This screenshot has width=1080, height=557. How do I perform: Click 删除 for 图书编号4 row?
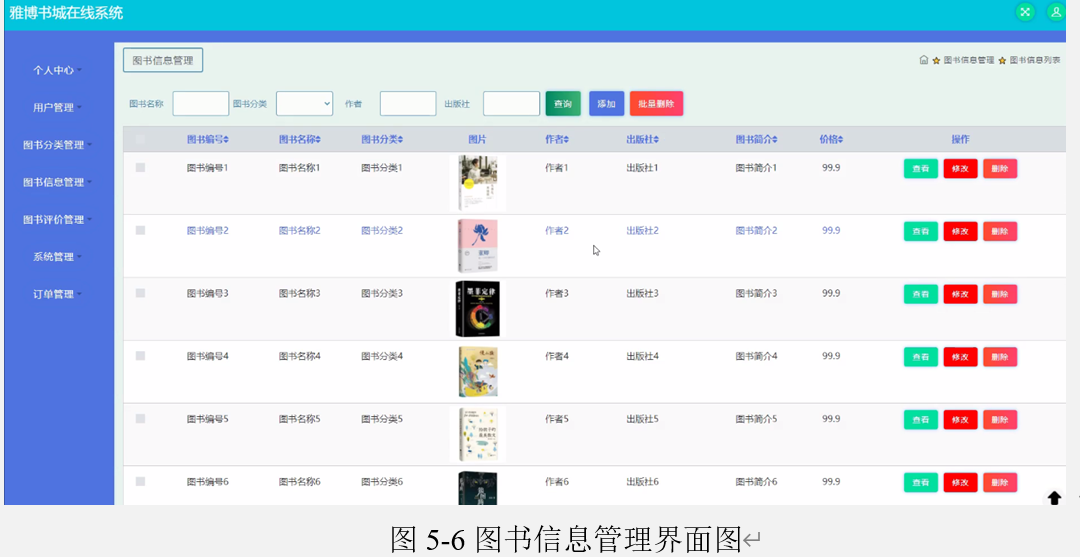pos(1000,357)
